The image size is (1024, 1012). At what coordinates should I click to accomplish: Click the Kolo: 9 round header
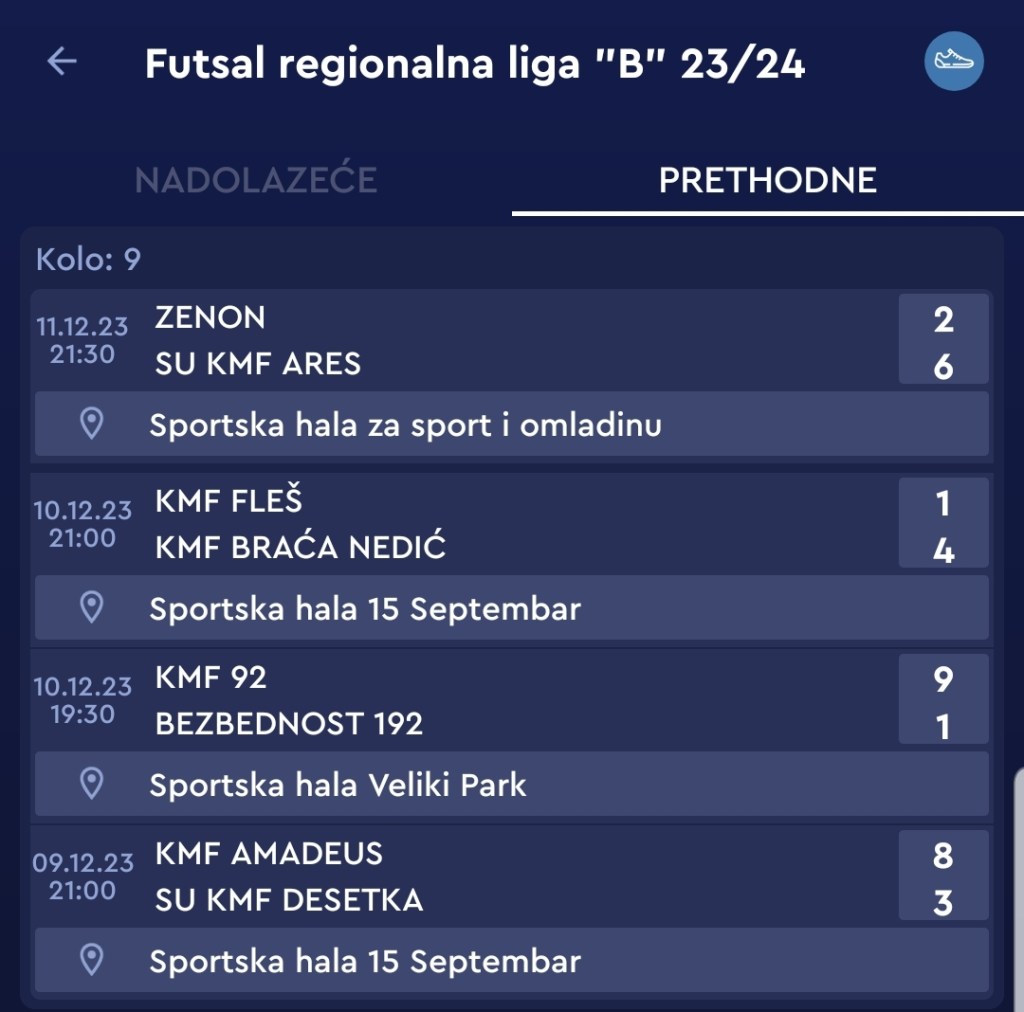88,260
